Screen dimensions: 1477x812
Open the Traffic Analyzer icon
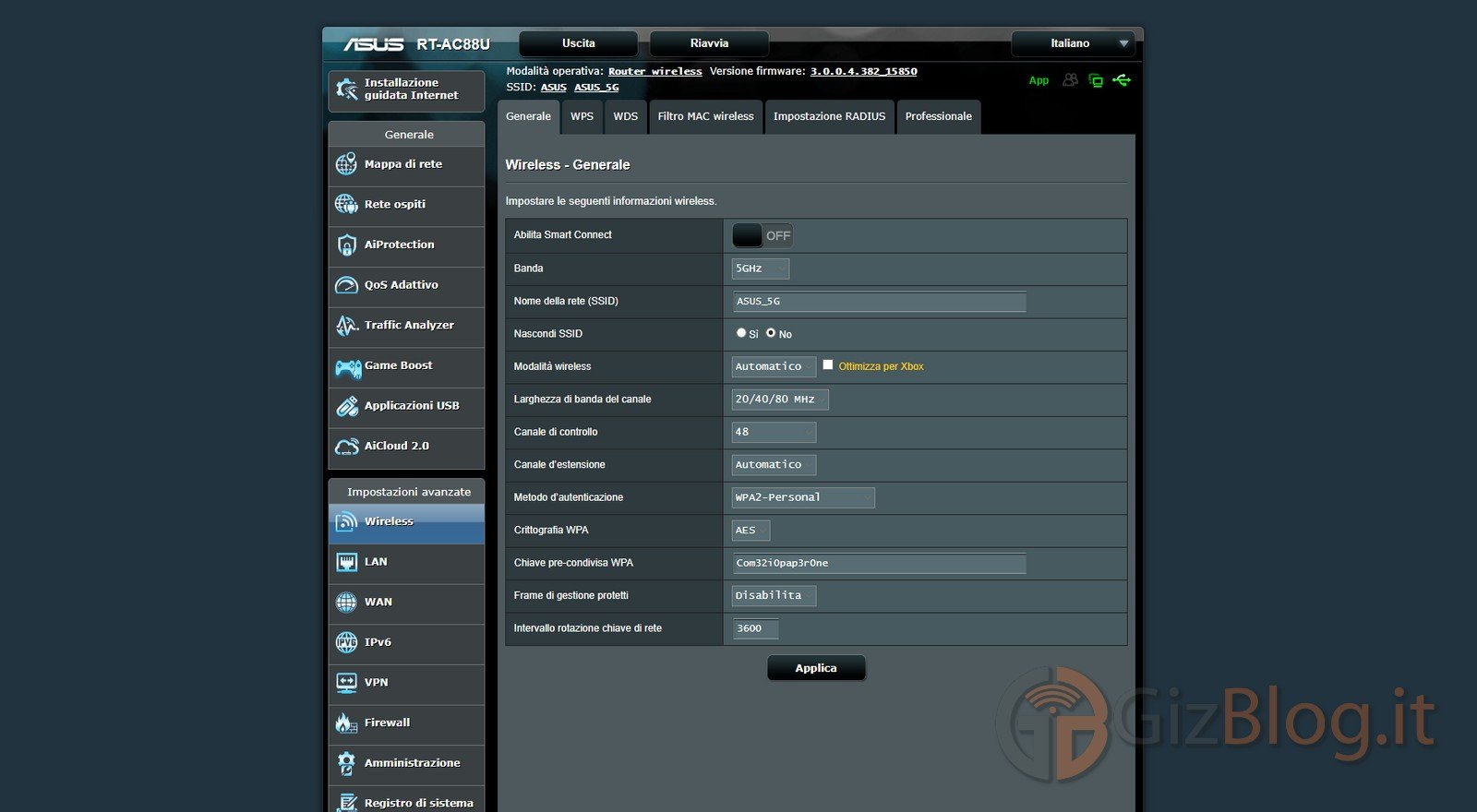(x=346, y=325)
